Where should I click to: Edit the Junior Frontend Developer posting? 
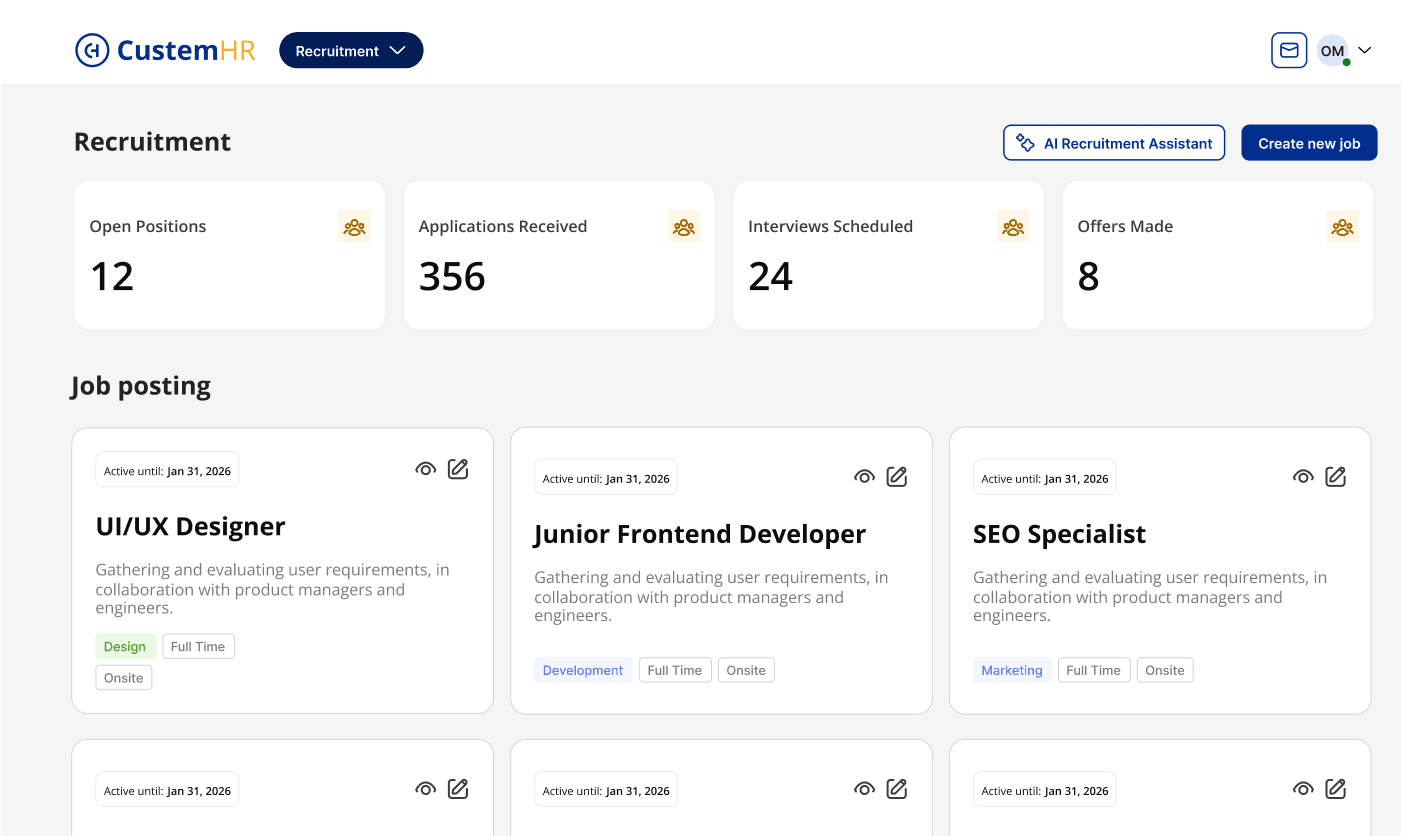coord(897,477)
